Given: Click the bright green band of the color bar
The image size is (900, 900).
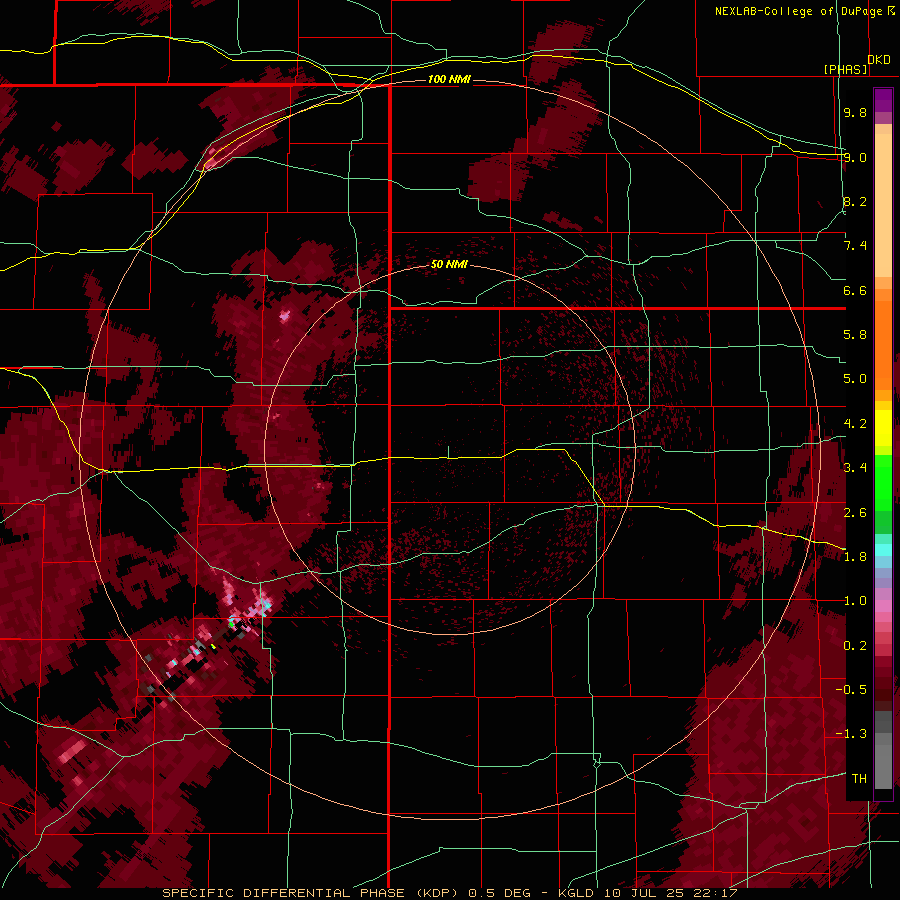Looking at the screenshot, I should (x=883, y=483).
